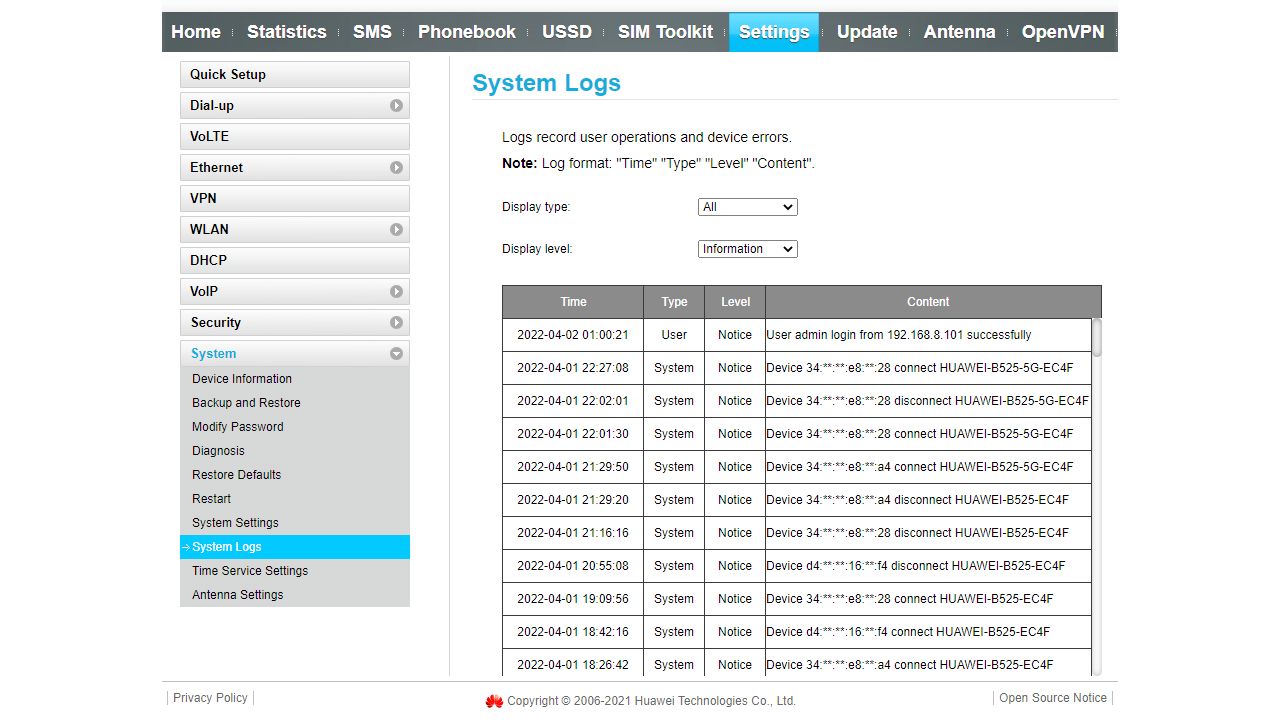The width and height of the screenshot is (1280, 728).
Task: Open Time Service Settings
Action: [250, 571]
